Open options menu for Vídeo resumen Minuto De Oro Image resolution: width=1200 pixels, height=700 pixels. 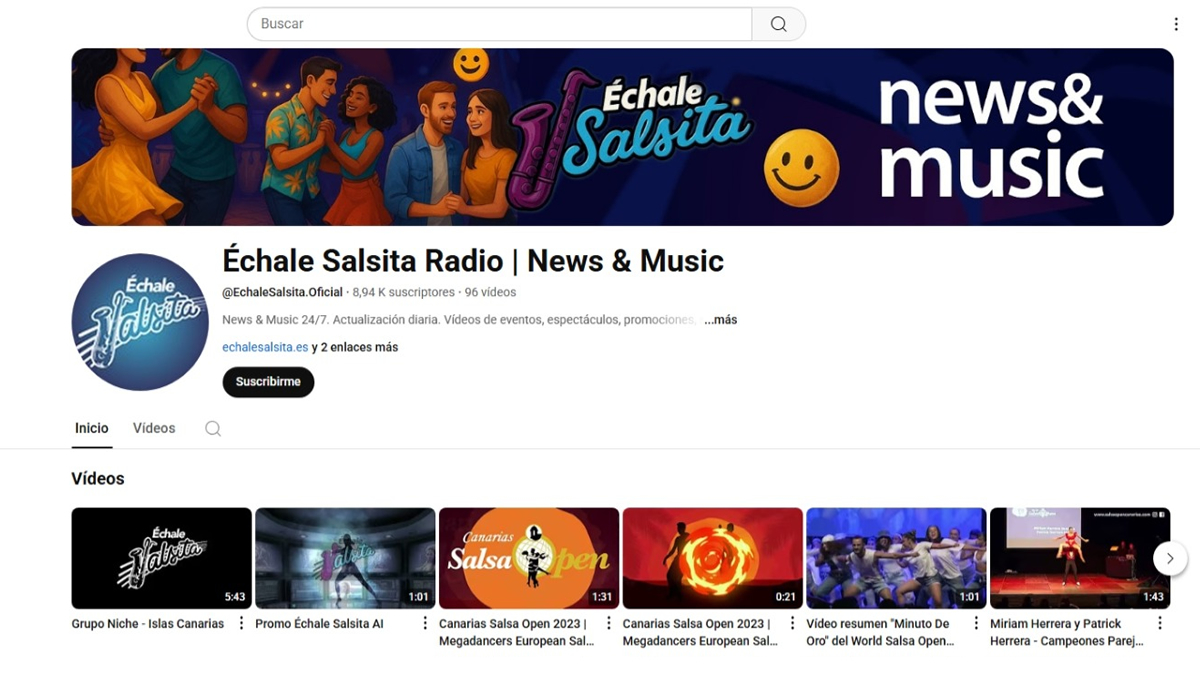point(977,623)
